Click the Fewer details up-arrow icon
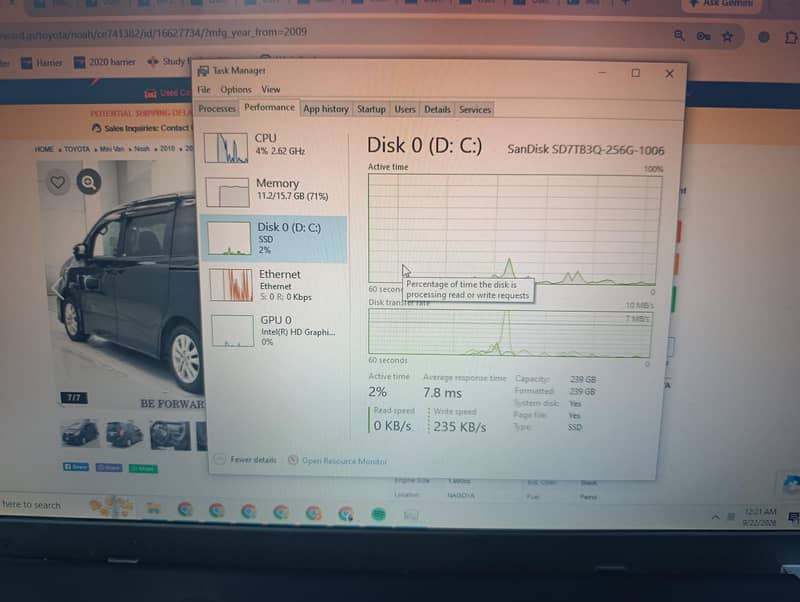 [219, 459]
